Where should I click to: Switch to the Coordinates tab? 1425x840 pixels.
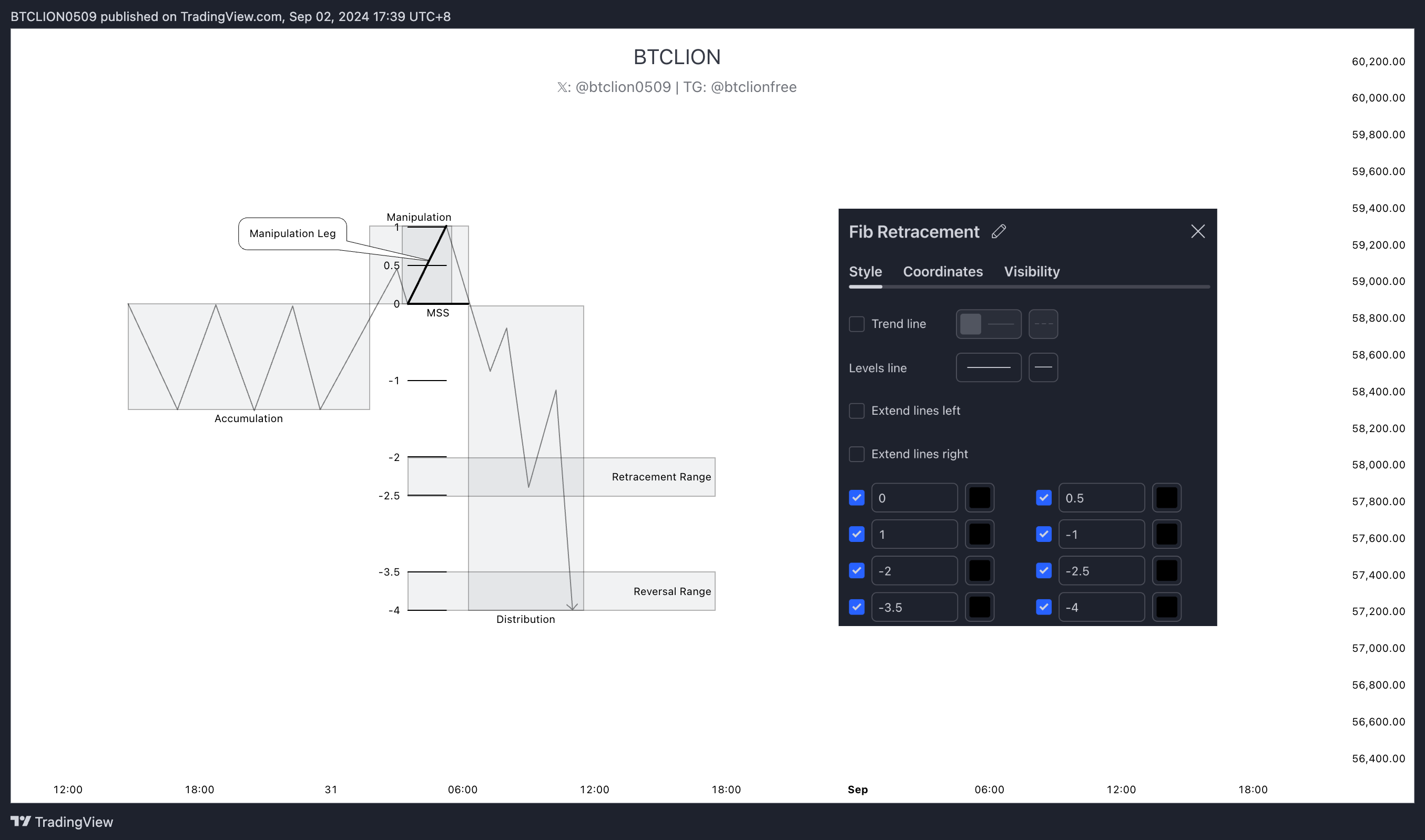tap(943, 272)
